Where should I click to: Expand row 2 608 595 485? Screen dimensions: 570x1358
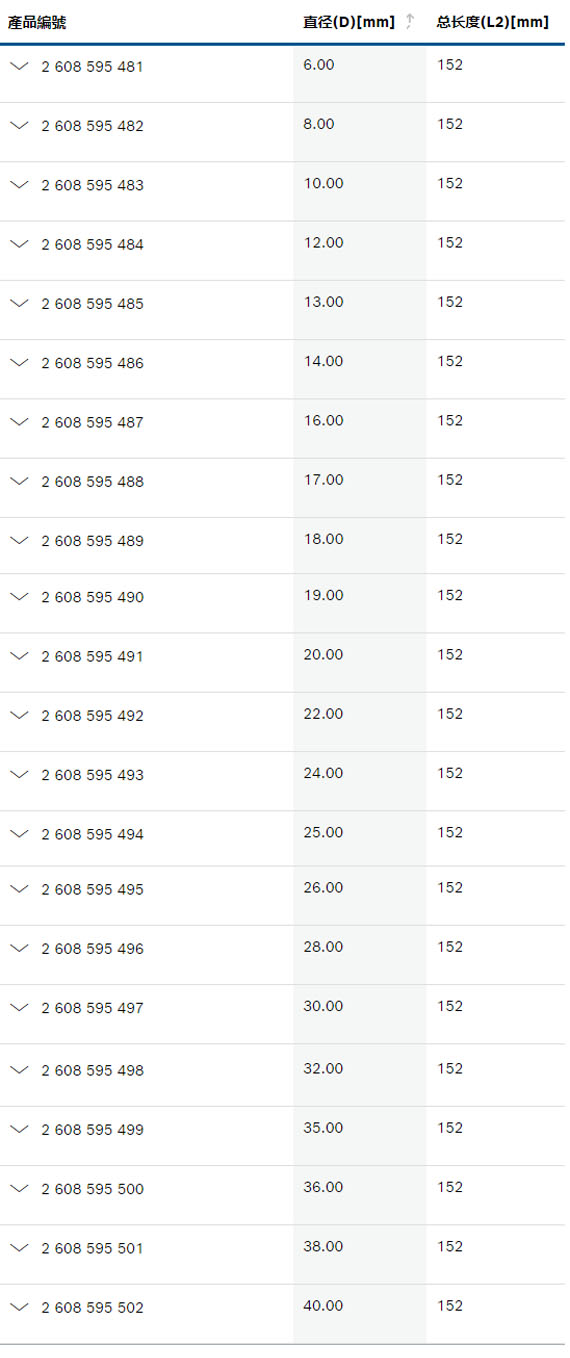[19, 302]
